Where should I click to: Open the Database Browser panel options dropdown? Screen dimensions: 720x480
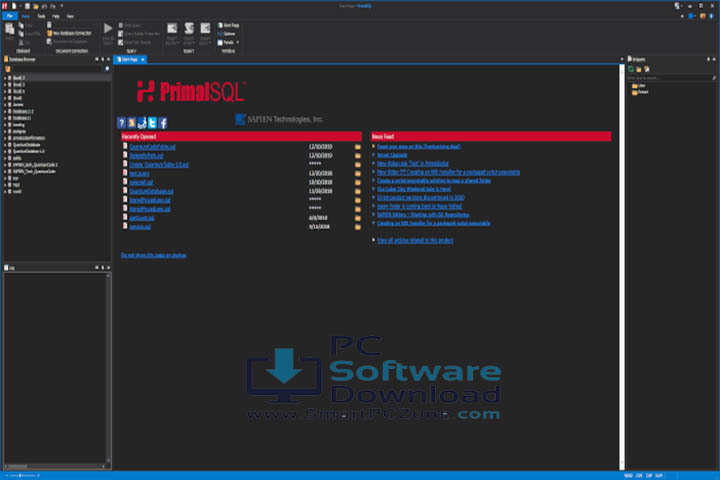pyautogui.click(x=96, y=59)
